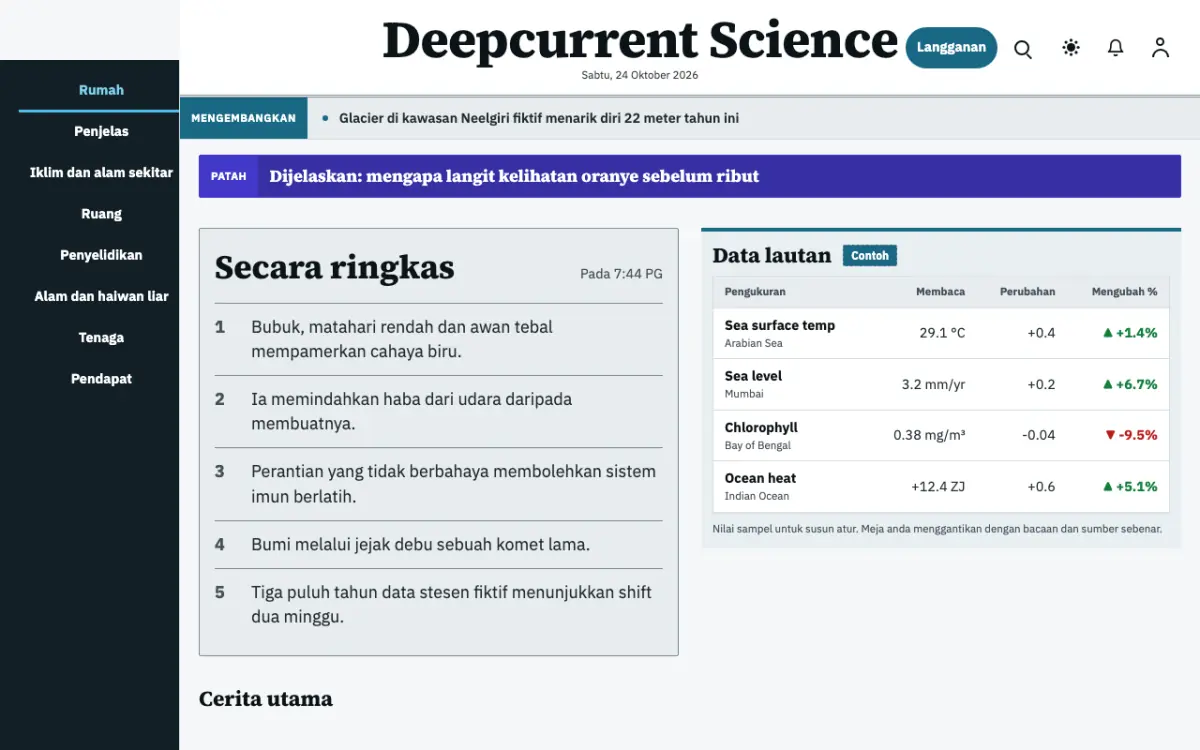The image size is (1200, 750).
Task: Open summary item 2 about moving heat
Action: click(x=439, y=411)
